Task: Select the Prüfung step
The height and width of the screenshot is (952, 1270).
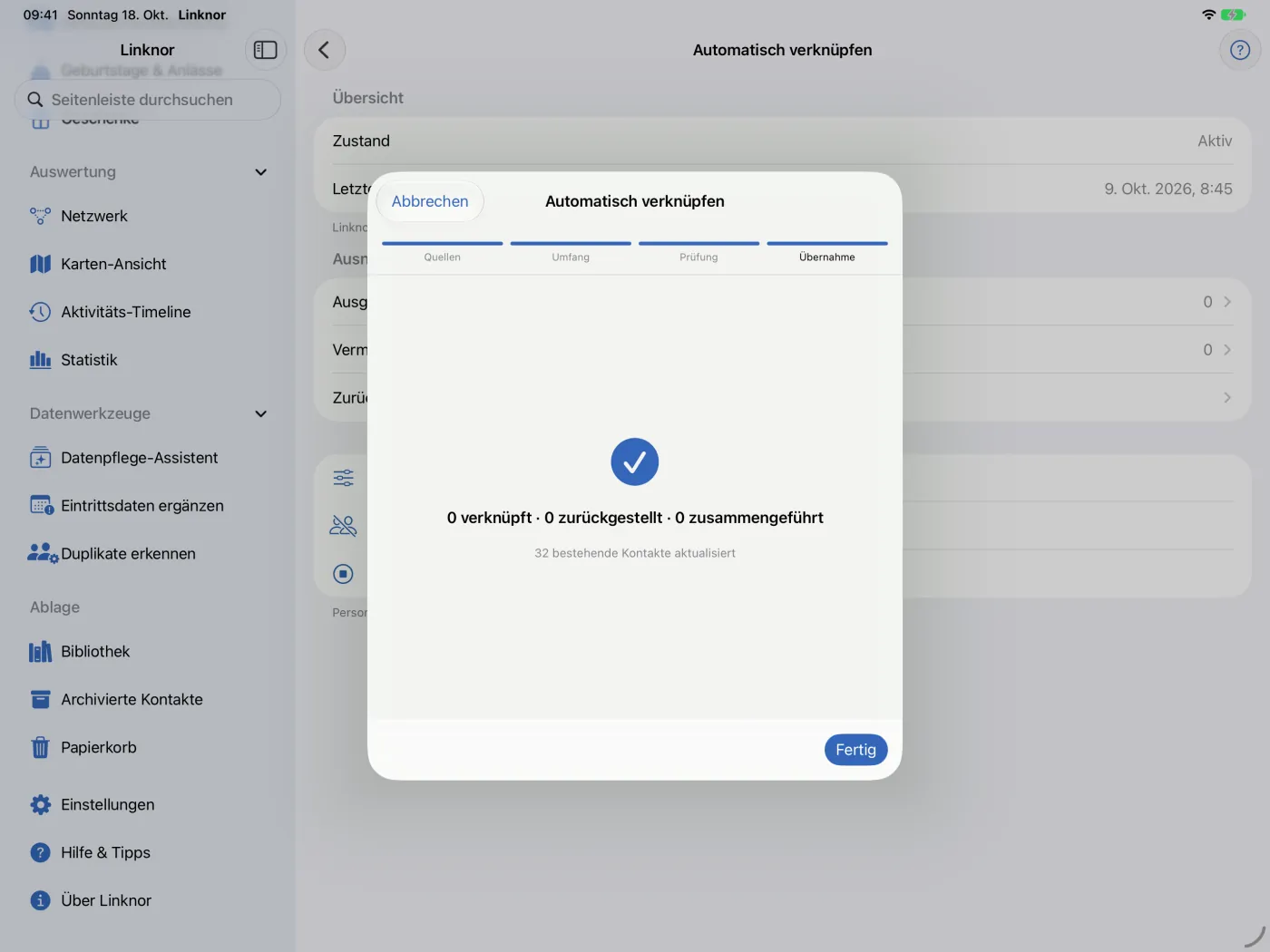Action: click(698, 252)
